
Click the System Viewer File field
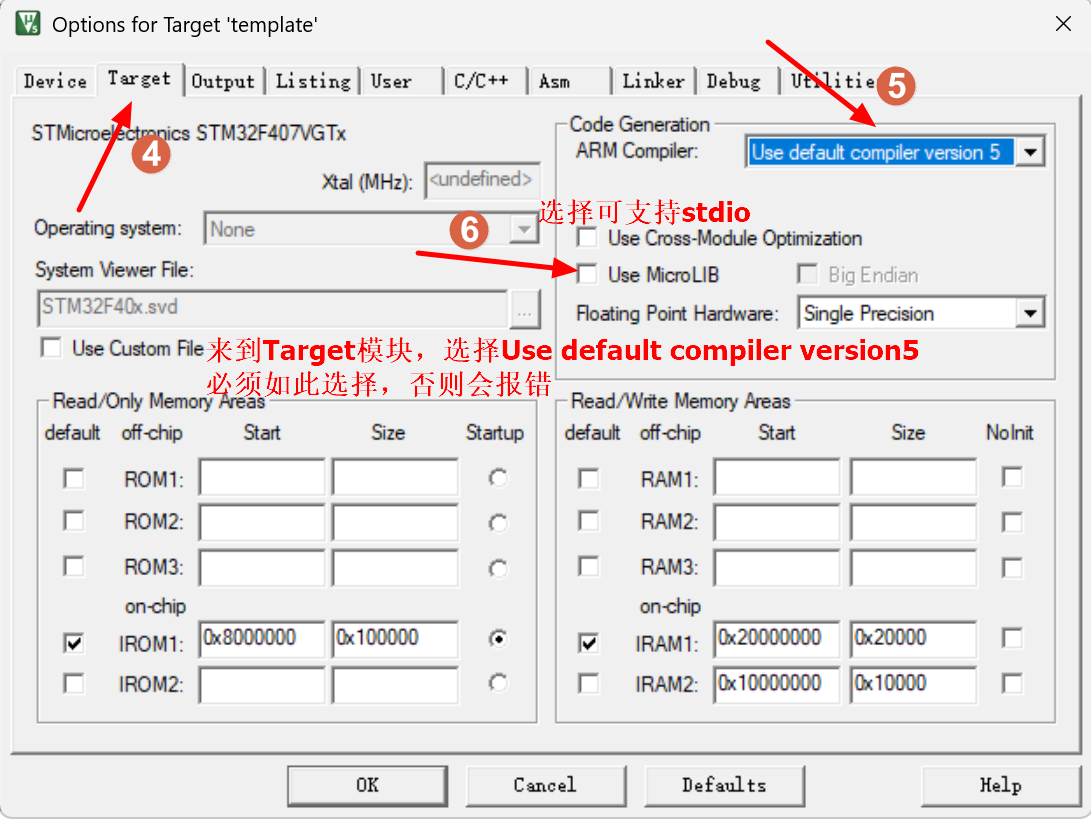tap(272, 308)
